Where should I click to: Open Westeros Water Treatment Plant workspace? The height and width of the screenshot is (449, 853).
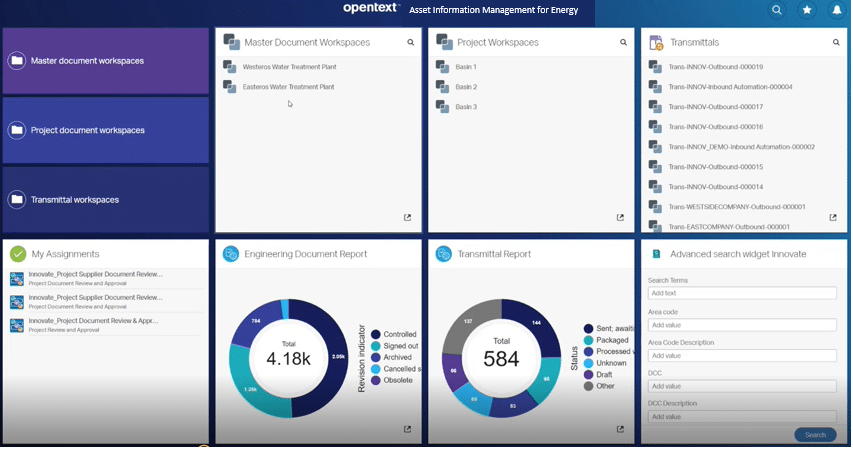[x=289, y=67]
